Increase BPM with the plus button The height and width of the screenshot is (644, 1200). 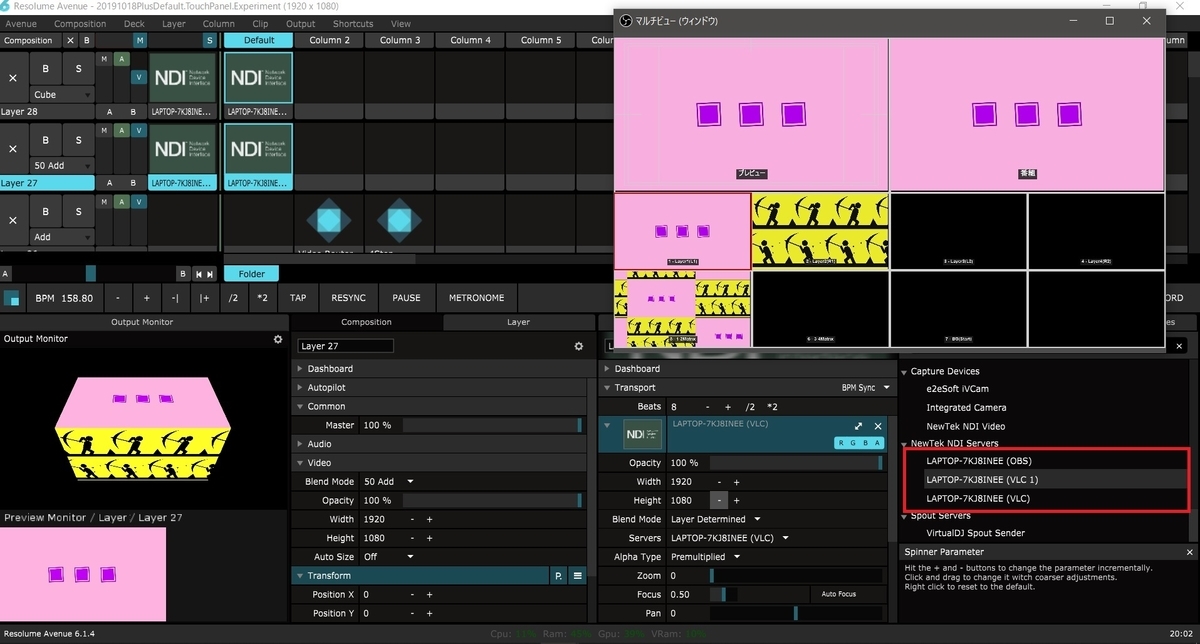click(x=146, y=298)
